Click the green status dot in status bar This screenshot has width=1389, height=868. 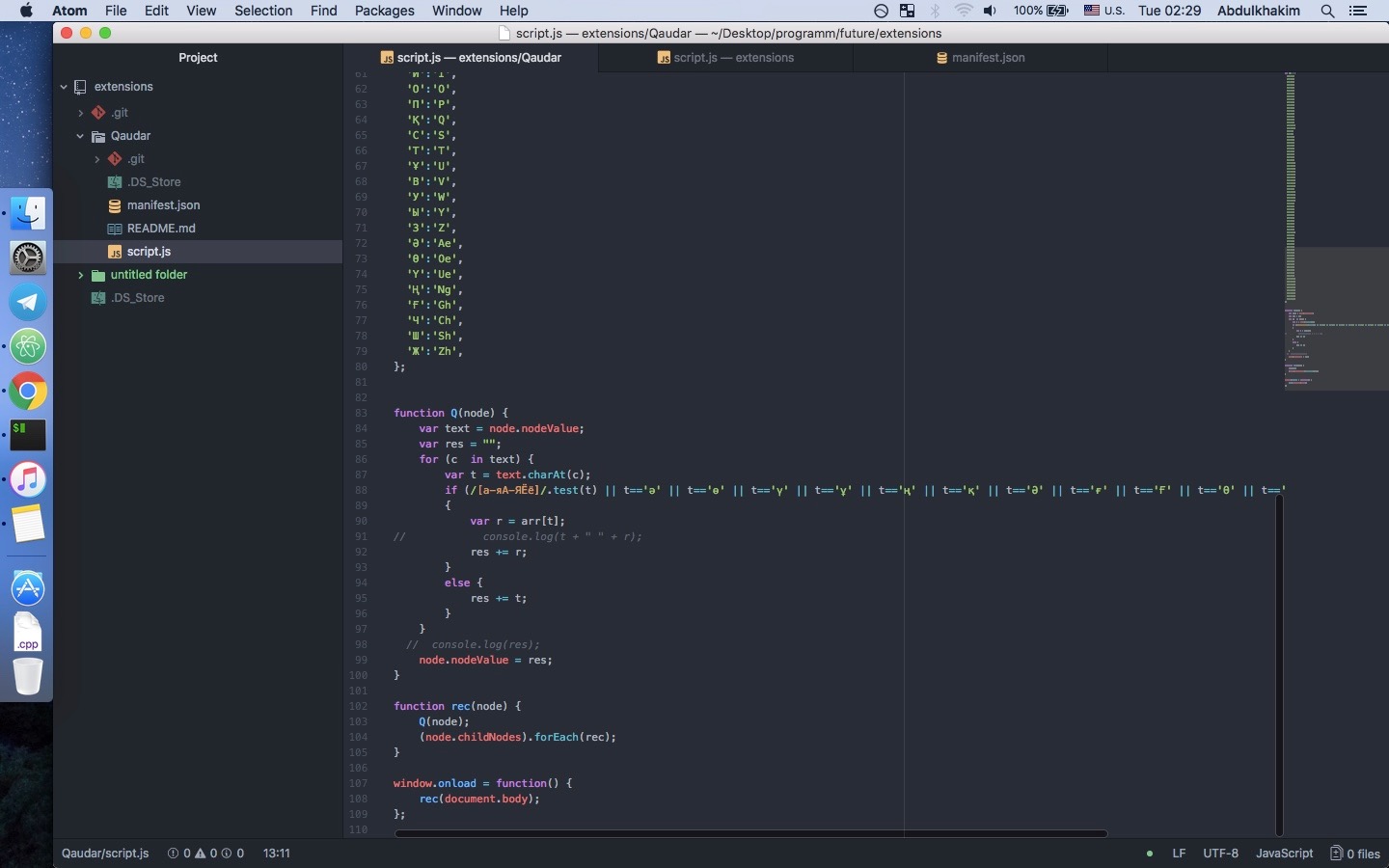pyautogui.click(x=1149, y=854)
